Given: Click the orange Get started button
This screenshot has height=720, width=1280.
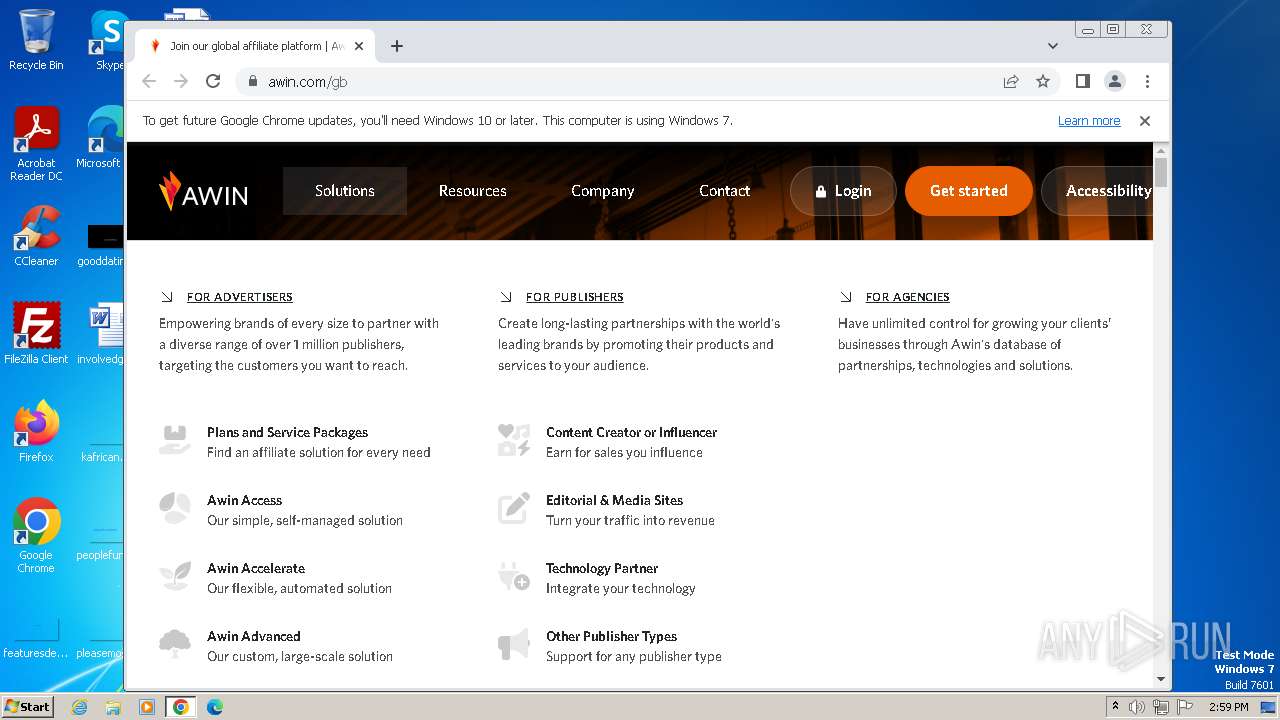Looking at the screenshot, I should (969, 191).
